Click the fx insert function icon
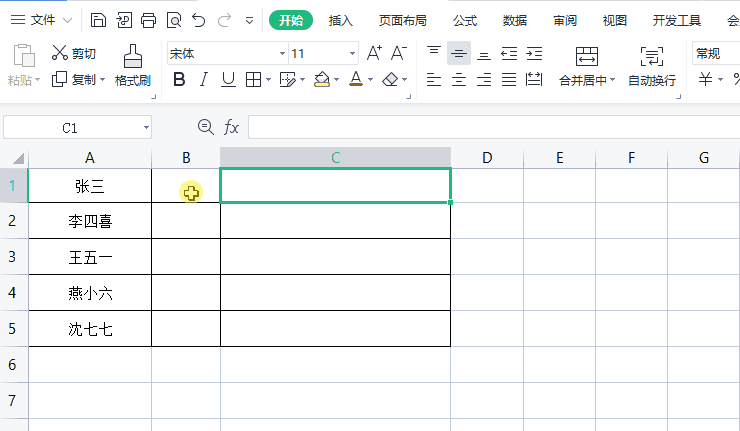This screenshot has width=740, height=431. [x=231, y=127]
